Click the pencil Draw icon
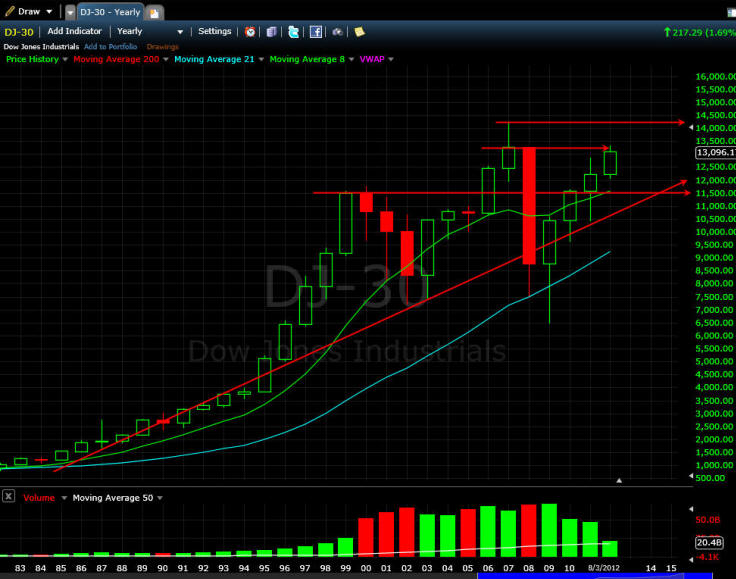 coord(10,11)
